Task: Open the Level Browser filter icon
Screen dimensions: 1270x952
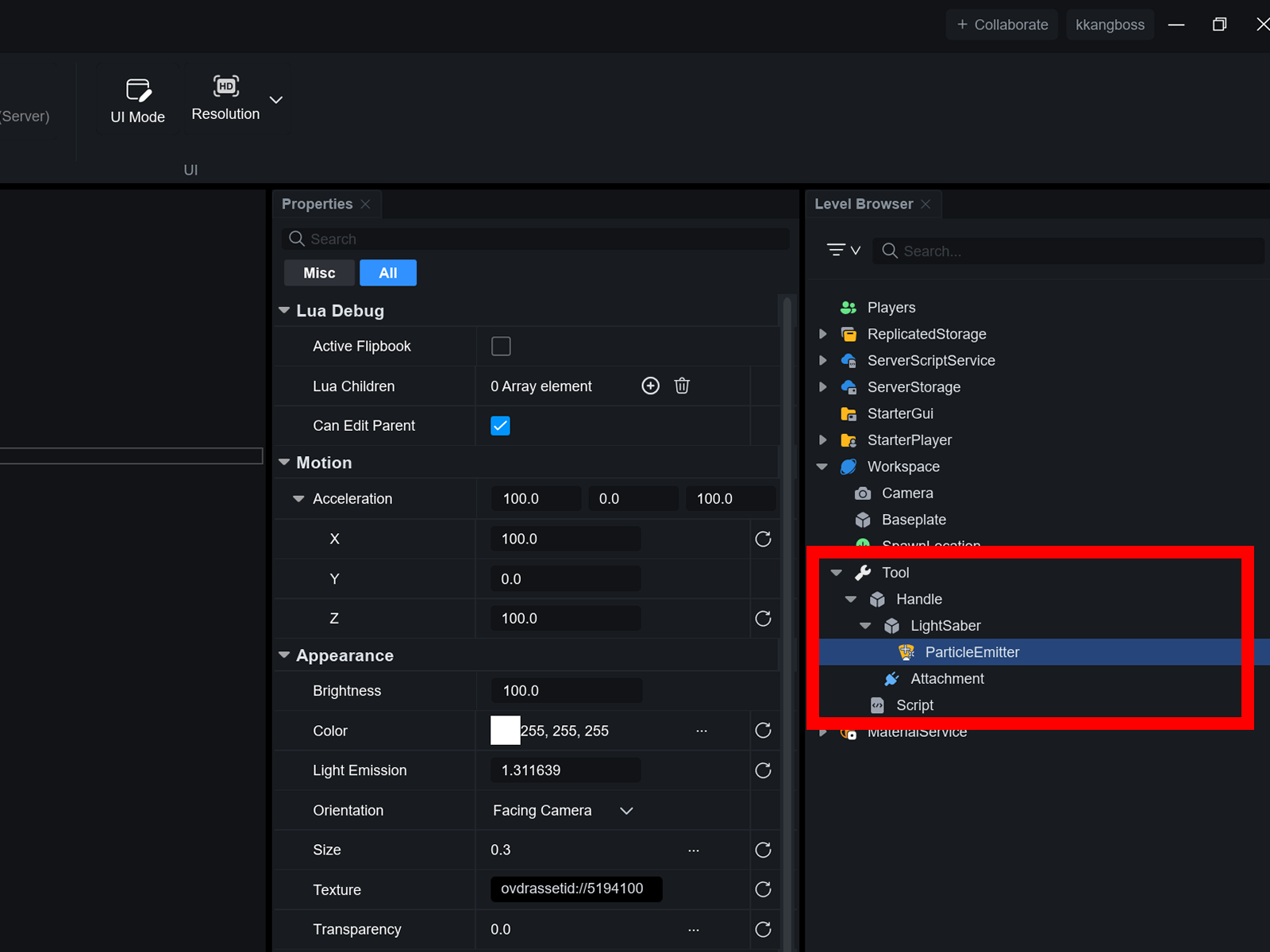Action: (842, 251)
